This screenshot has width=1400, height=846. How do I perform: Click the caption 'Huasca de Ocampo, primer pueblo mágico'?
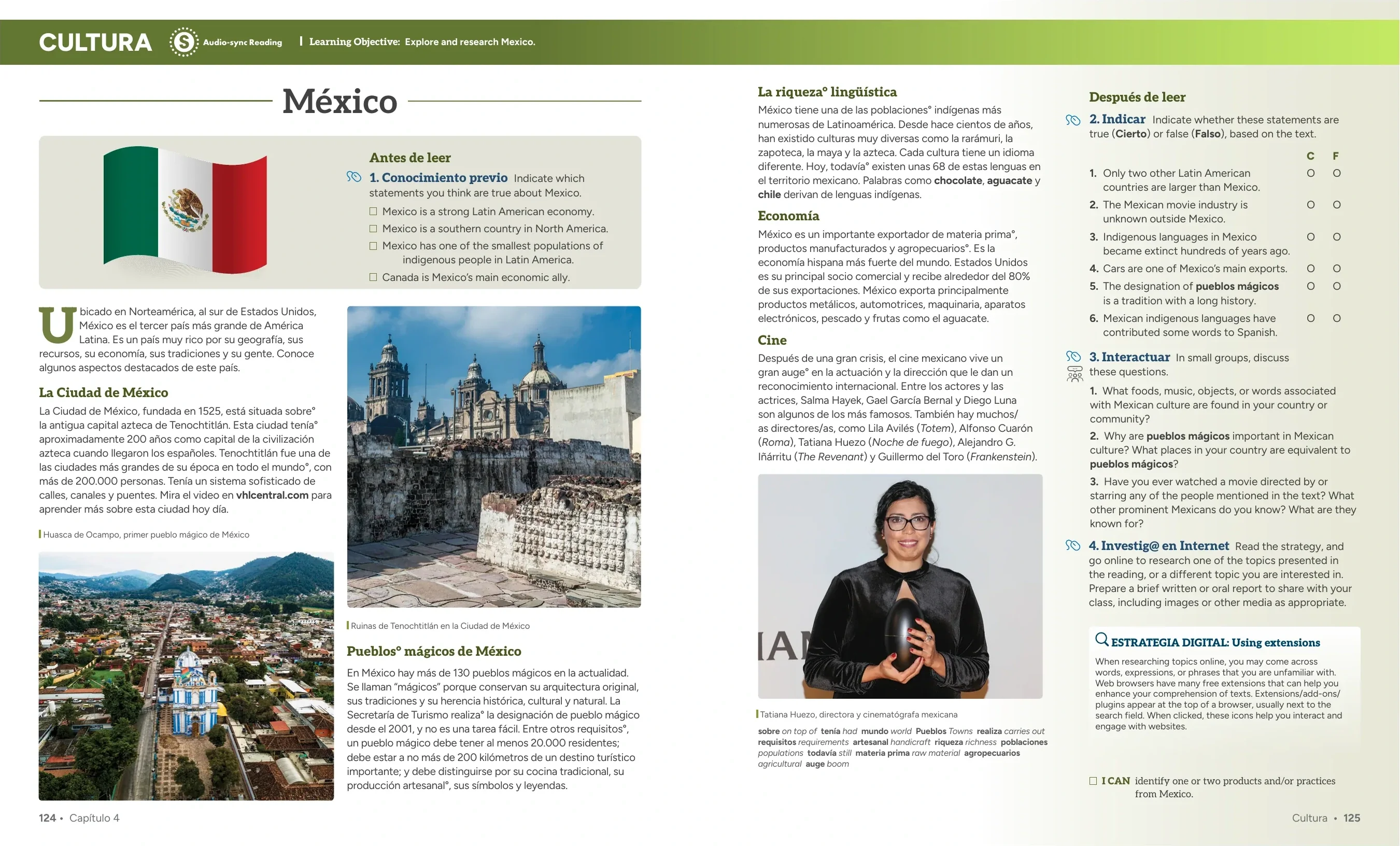(x=146, y=534)
